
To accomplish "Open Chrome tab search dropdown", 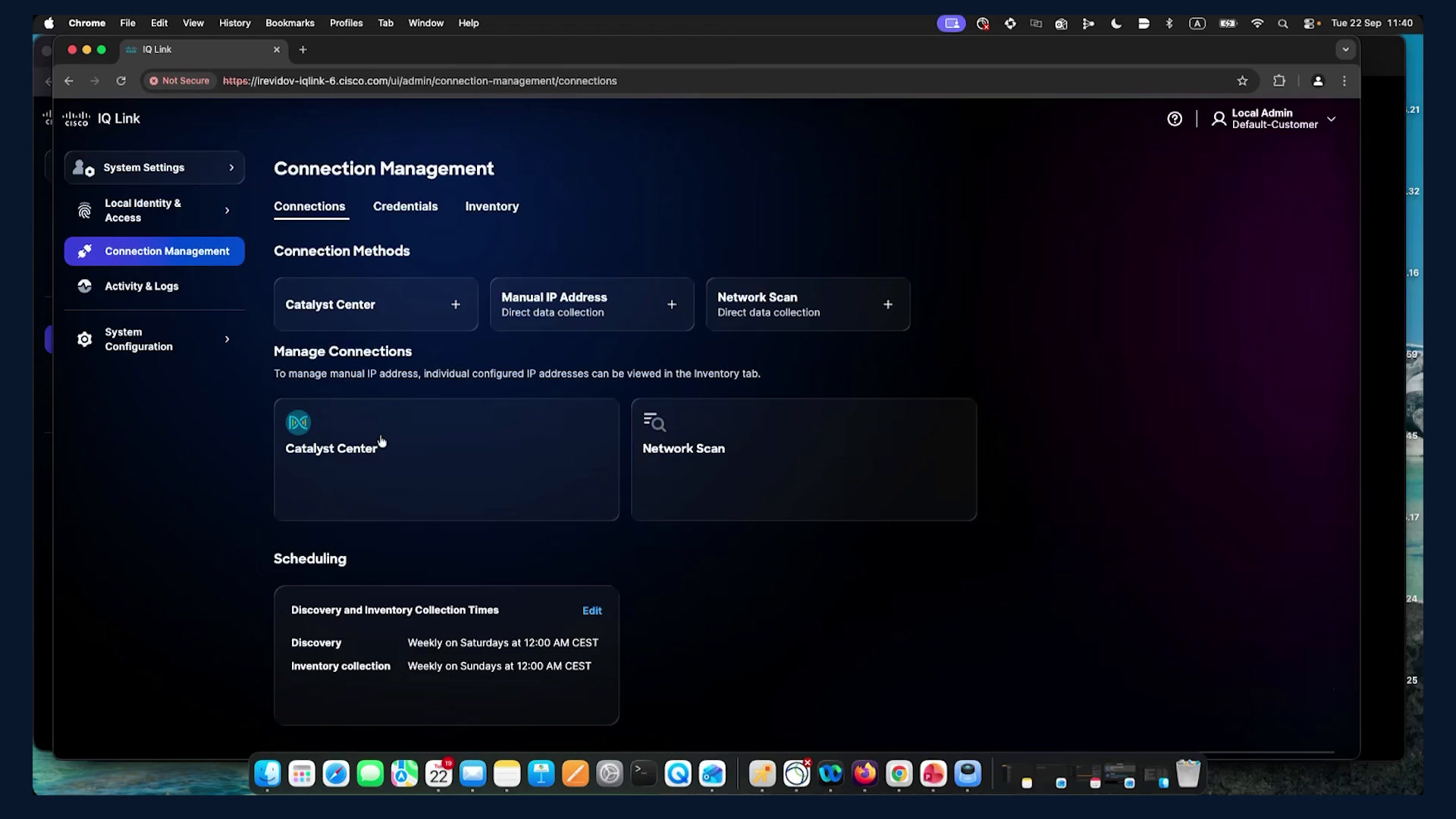I will [x=1345, y=49].
